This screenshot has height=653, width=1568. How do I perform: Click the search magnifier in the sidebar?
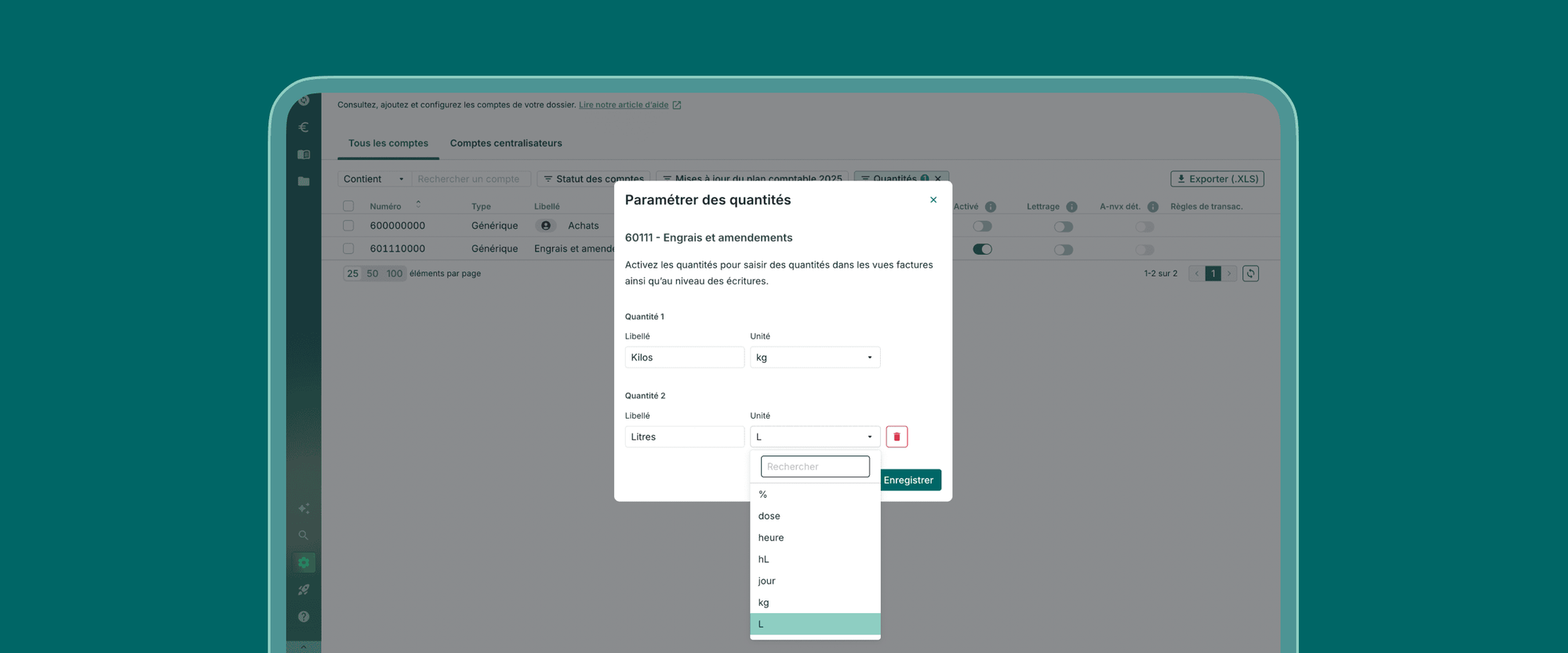[304, 535]
